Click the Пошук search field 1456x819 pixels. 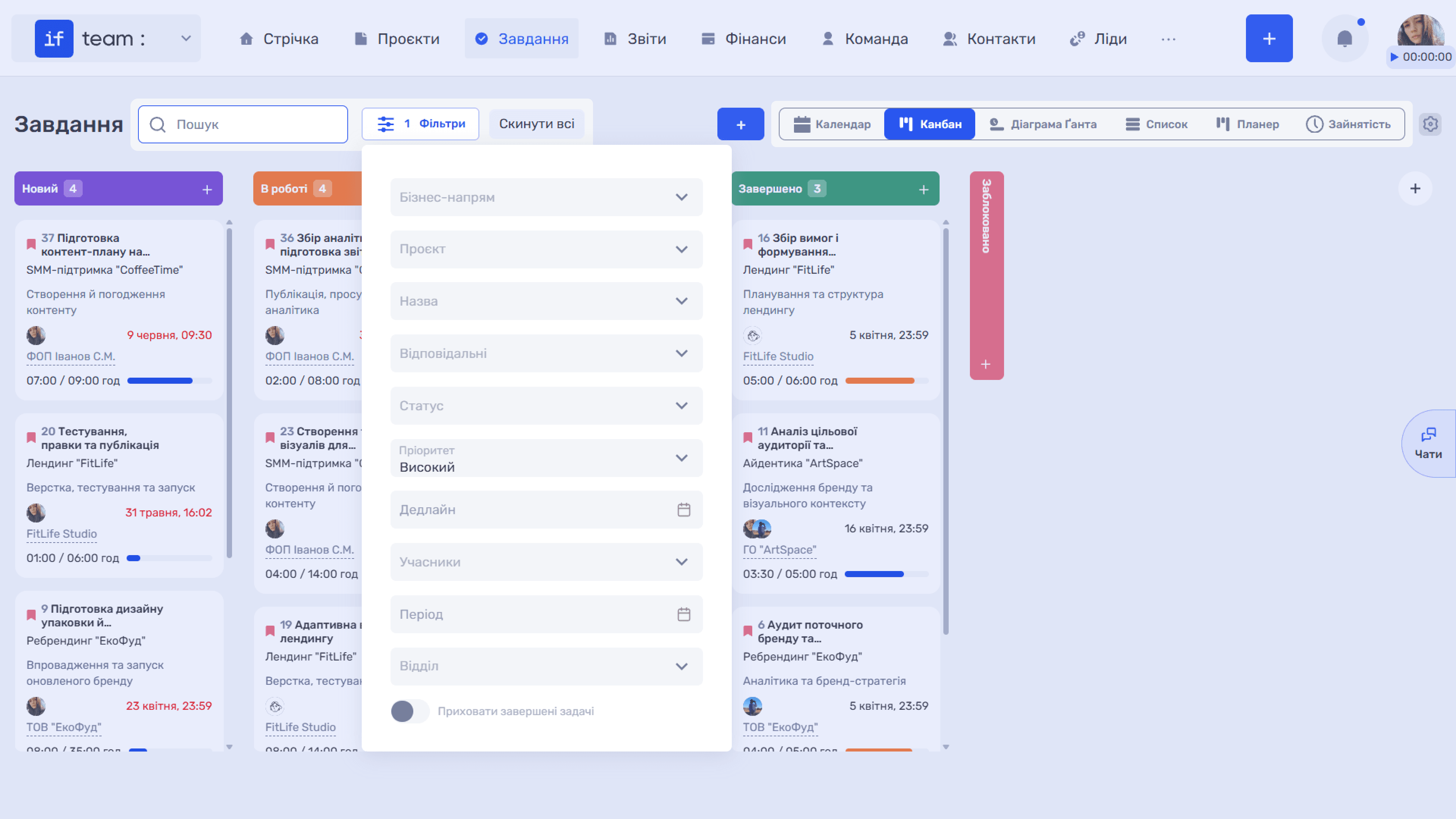pos(243,124)
